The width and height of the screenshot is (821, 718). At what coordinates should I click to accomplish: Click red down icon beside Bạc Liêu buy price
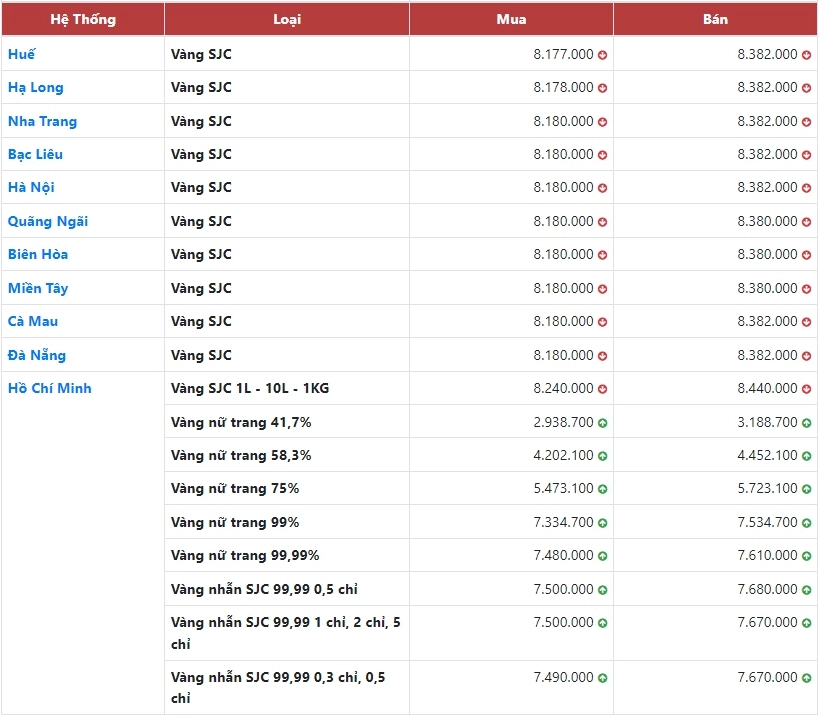[x=603, y=155]
